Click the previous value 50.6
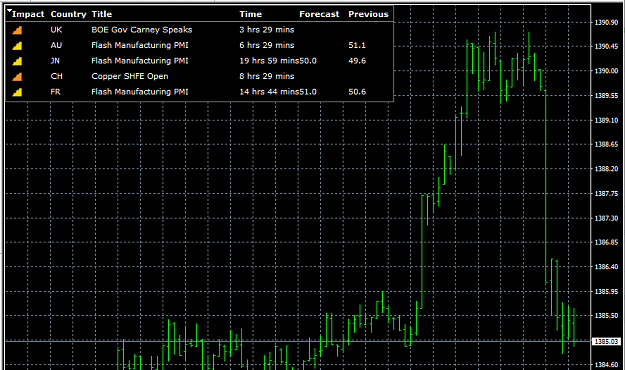Image resolution: width=625 pixels, height=370 pixels. click(x=357, y=92)
